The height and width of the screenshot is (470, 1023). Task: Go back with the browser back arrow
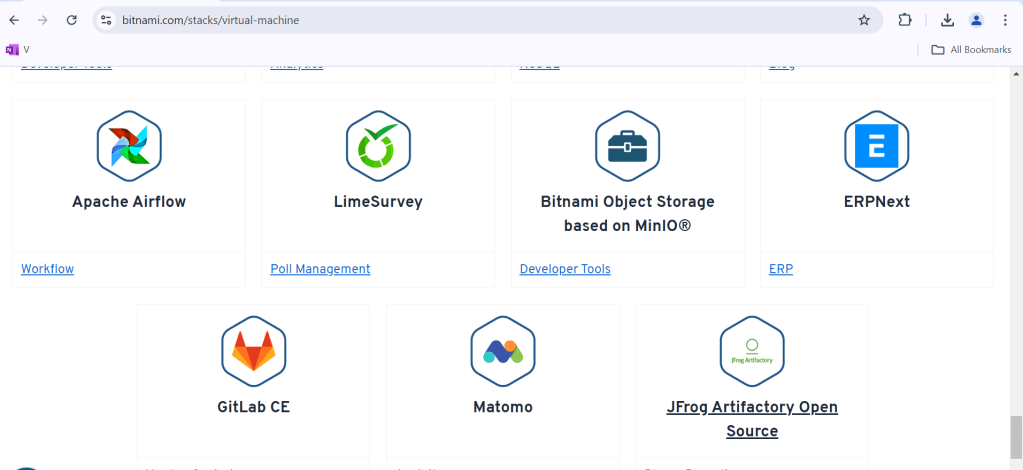[x=14, y=20]
